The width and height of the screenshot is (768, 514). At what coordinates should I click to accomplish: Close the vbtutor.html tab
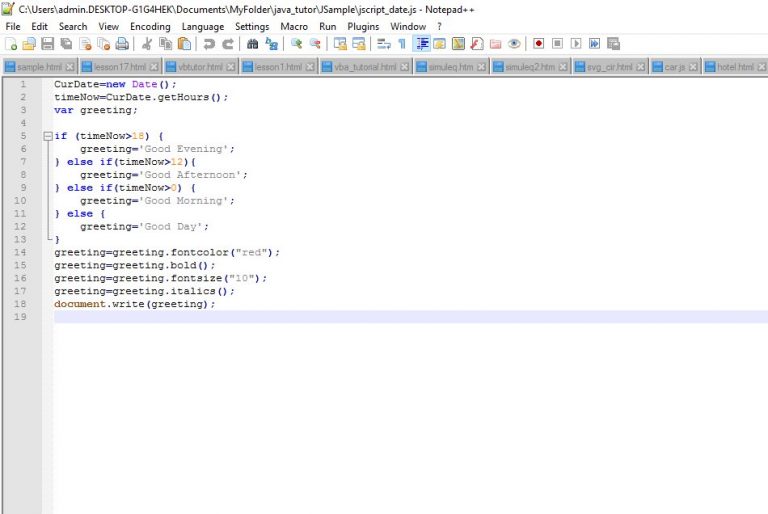click(x=230, y=67)
